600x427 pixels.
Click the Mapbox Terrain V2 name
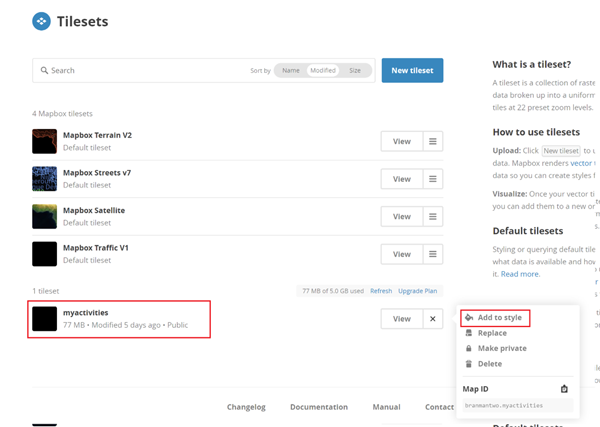click(97, 135)
